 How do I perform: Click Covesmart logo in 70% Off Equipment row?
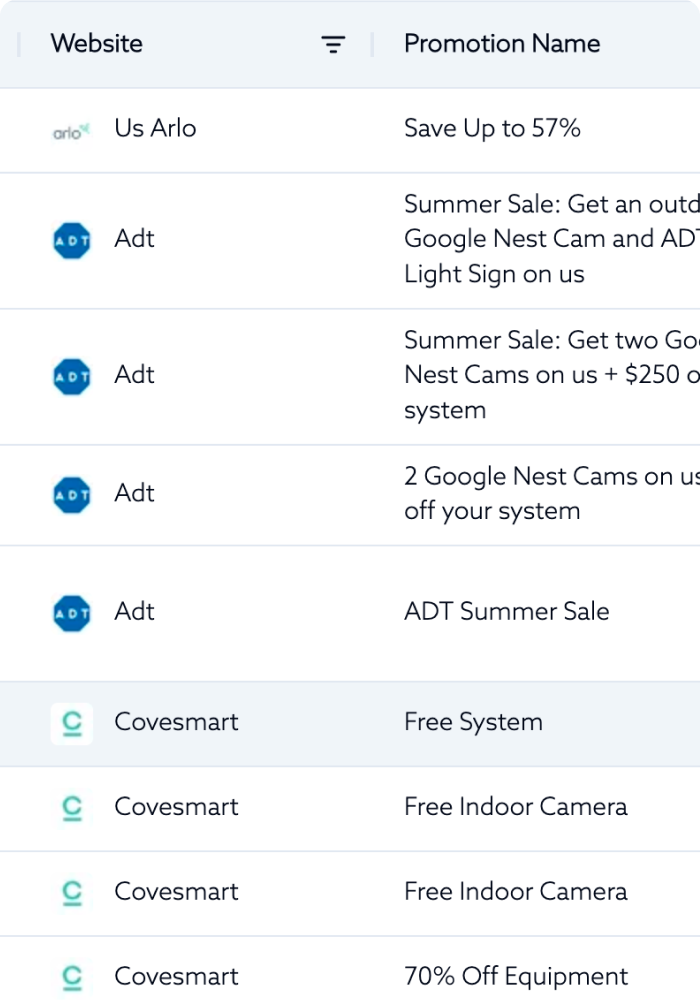pyautogui.click(x=72, y=978)
